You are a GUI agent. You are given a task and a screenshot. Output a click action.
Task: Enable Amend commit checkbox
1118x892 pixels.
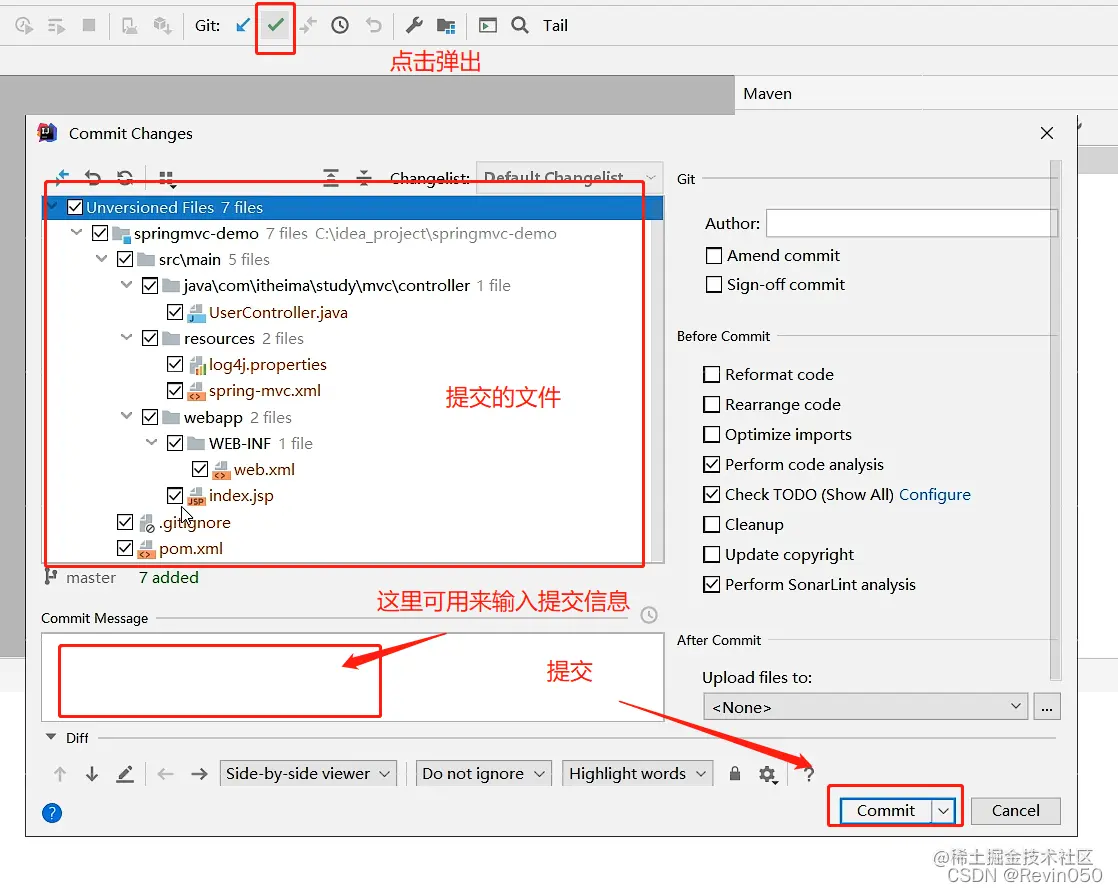point(714,255)
